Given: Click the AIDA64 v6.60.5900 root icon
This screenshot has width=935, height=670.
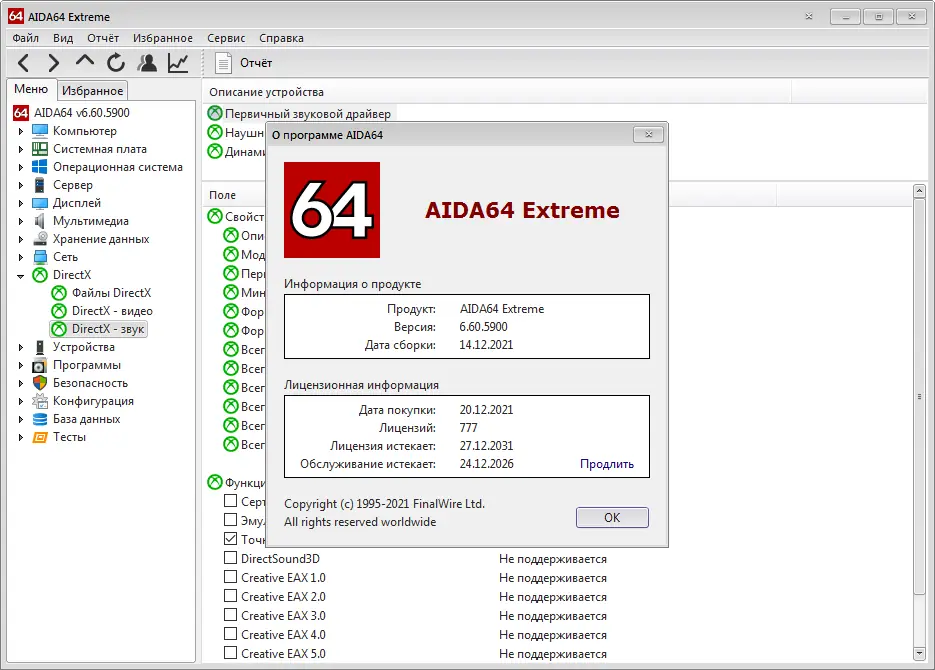Looking at the screenshot, I should (x=21, y=113).
